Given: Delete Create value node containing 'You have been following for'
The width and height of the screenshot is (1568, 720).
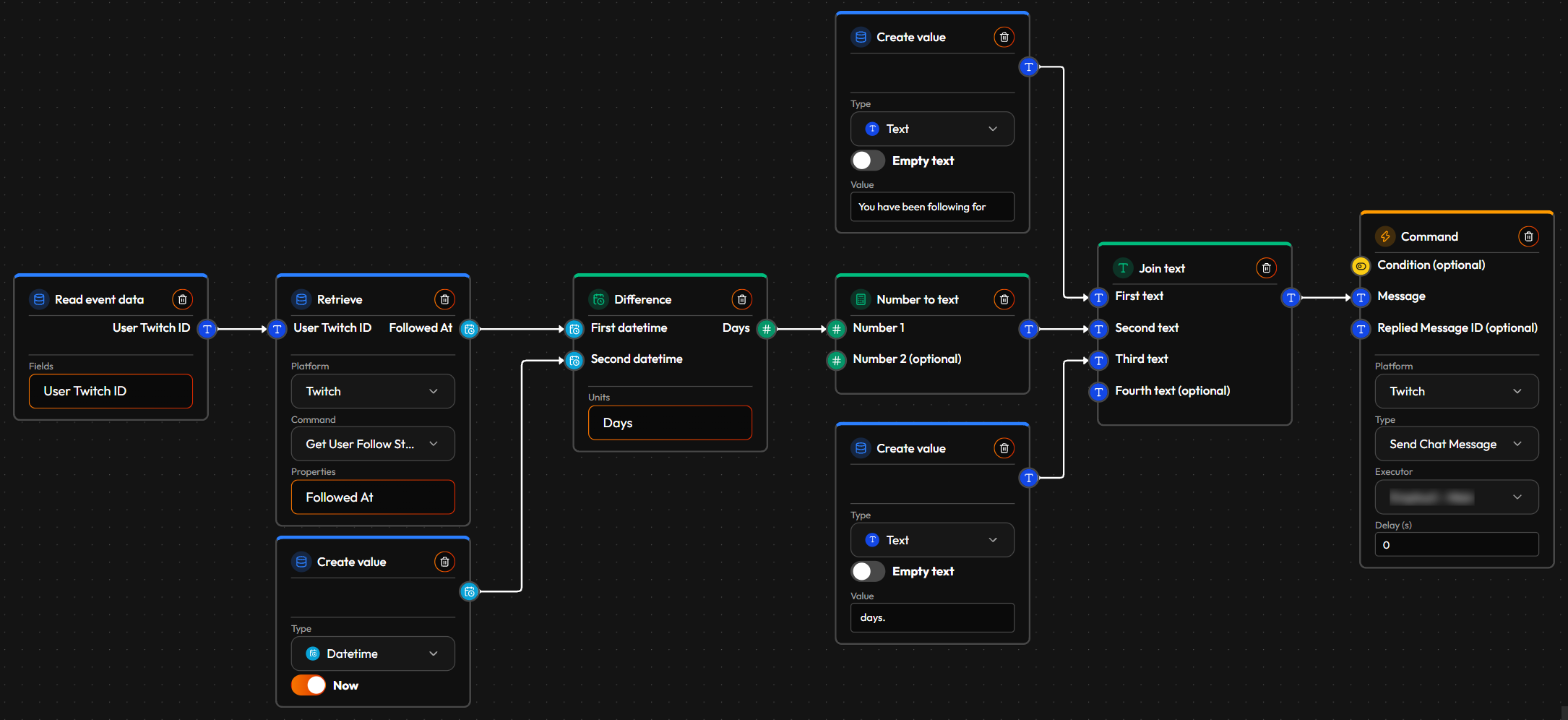Looking at the screenshot, I should pos(1004,37).
